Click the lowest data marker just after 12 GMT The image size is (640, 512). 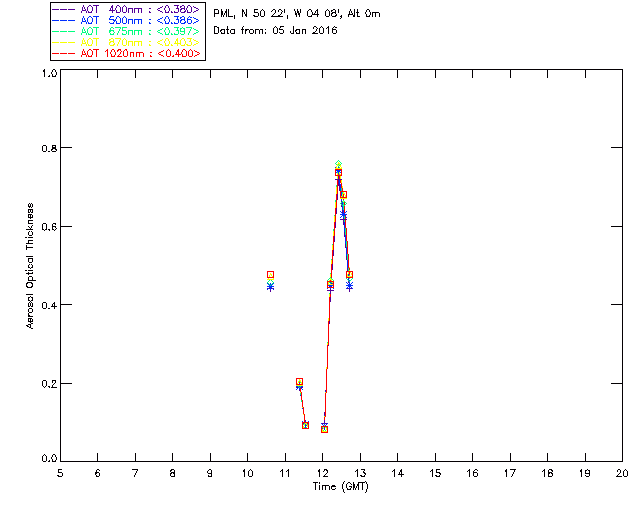click(x=324, y=429)
